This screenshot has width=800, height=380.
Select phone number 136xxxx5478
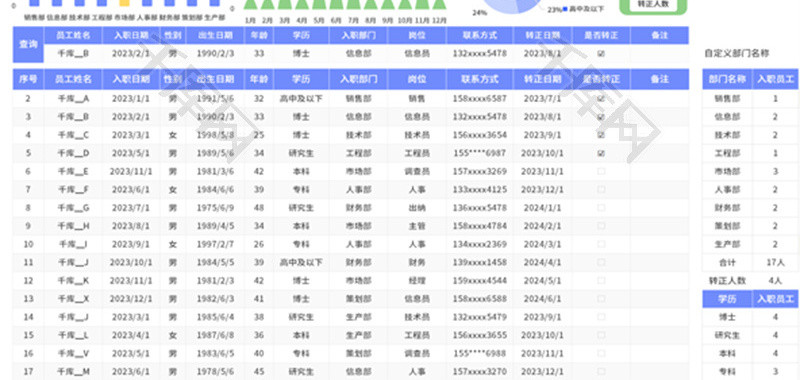480,208
